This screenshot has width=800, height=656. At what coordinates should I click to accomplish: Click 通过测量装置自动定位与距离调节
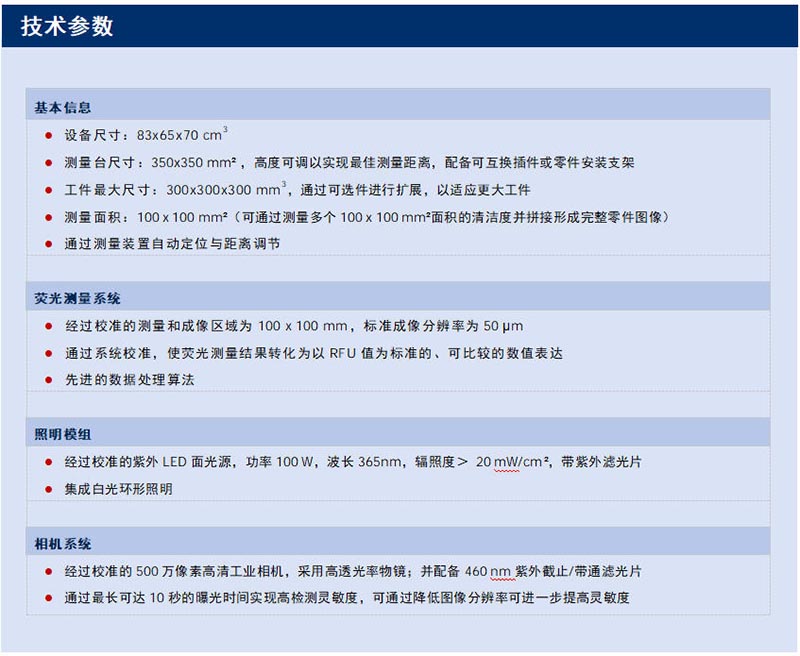(172, 244)
